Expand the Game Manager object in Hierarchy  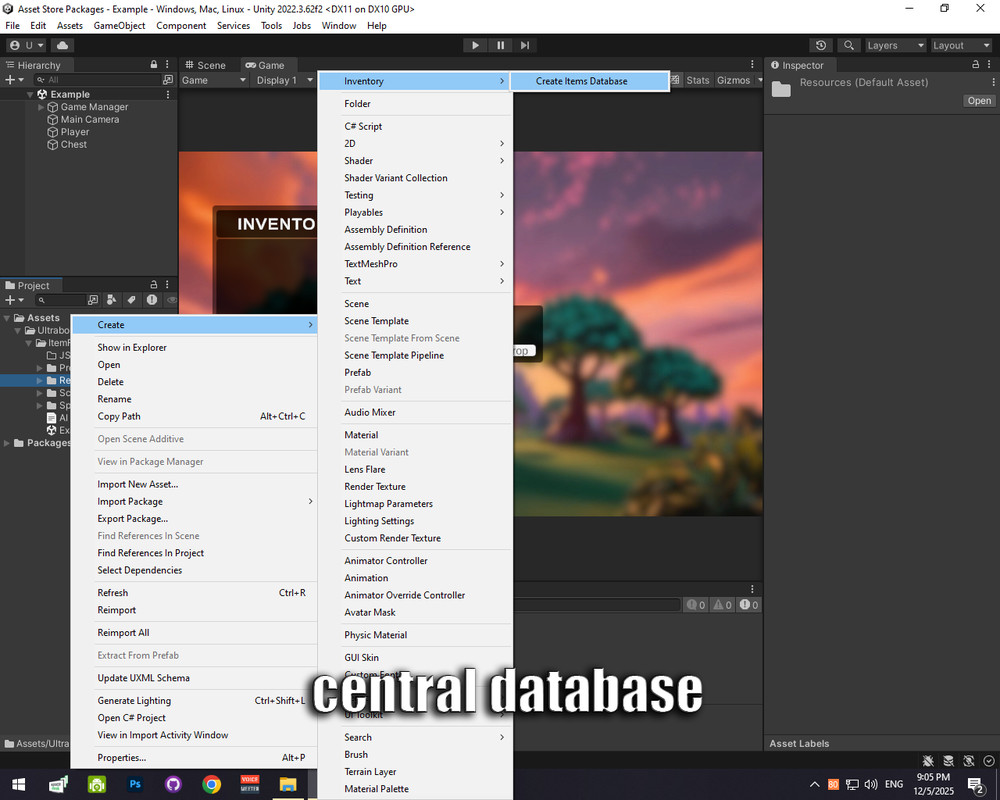click(41, 107)
